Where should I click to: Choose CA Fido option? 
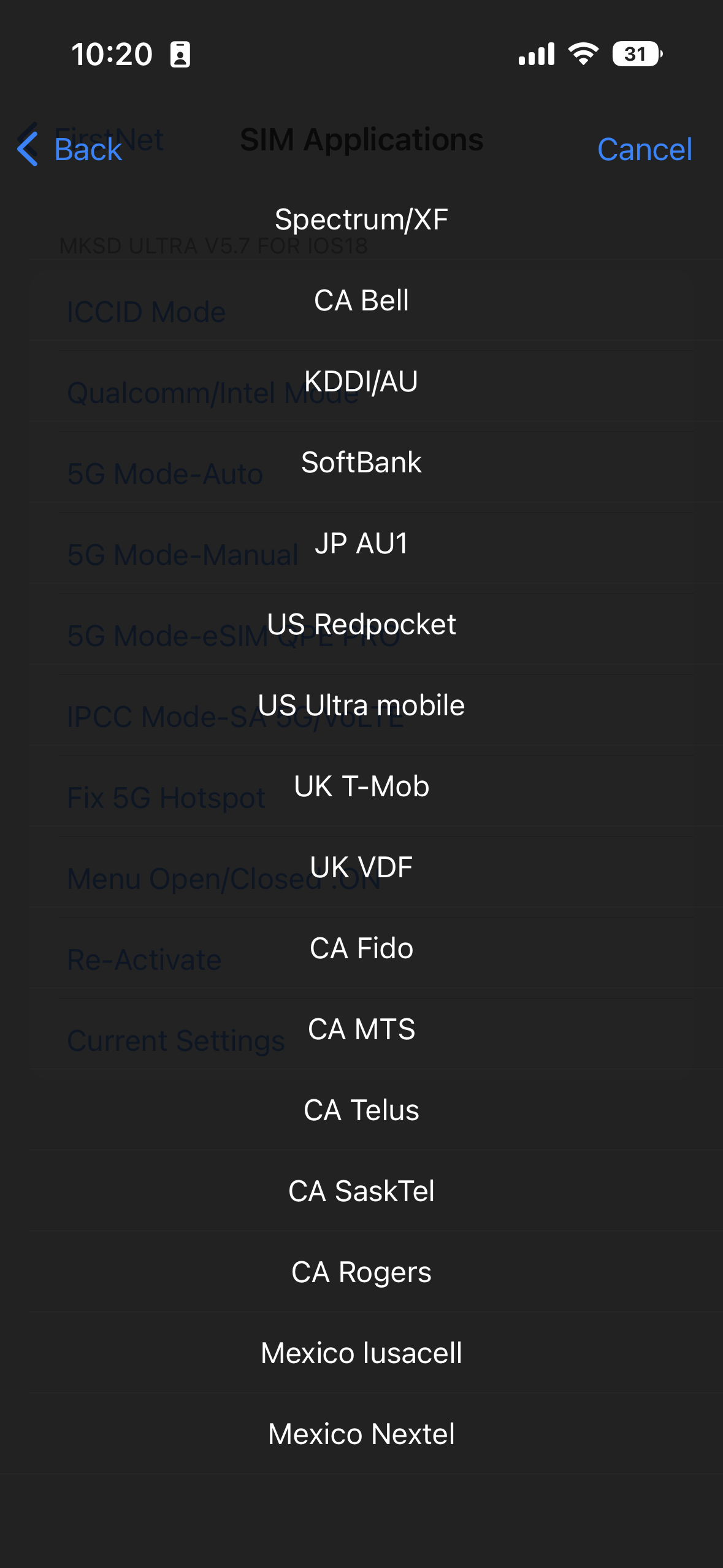(361, 948)
